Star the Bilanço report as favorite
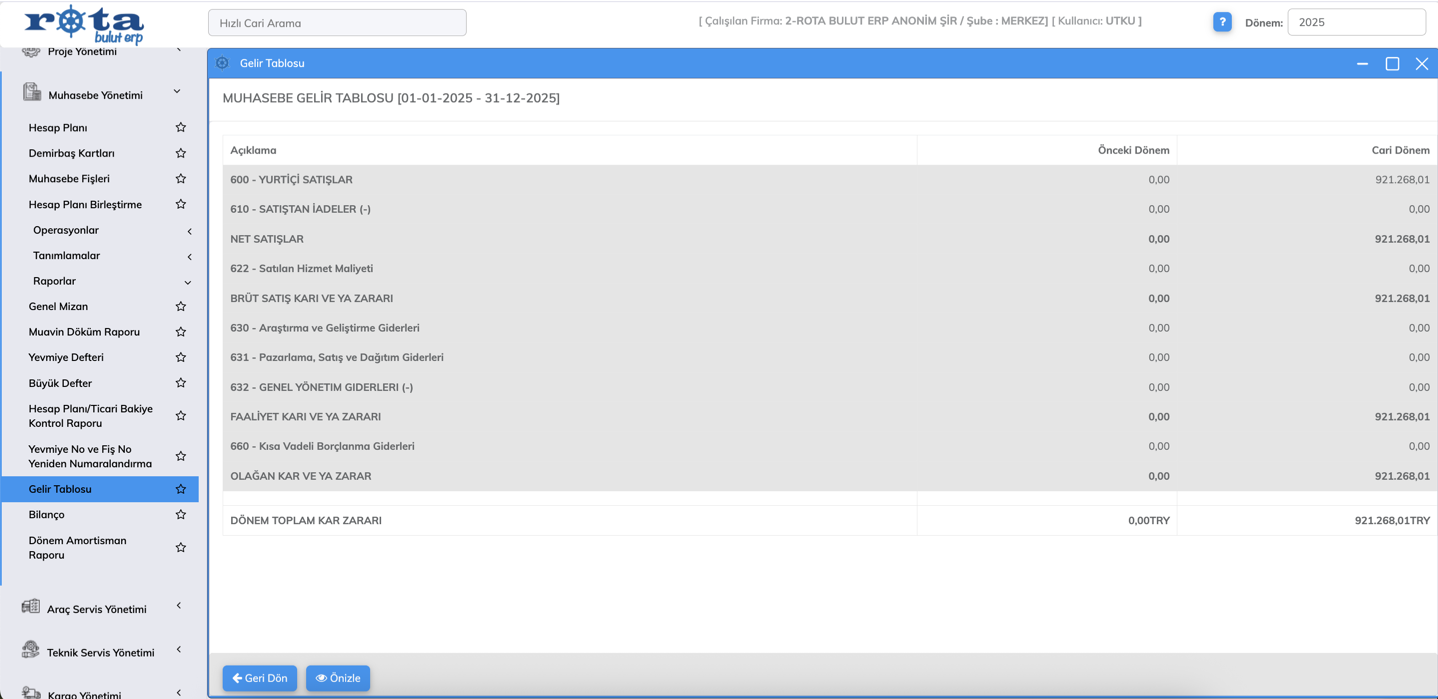Image resolution: width=1438 pixels, height=699 pixels. [181, 515]
